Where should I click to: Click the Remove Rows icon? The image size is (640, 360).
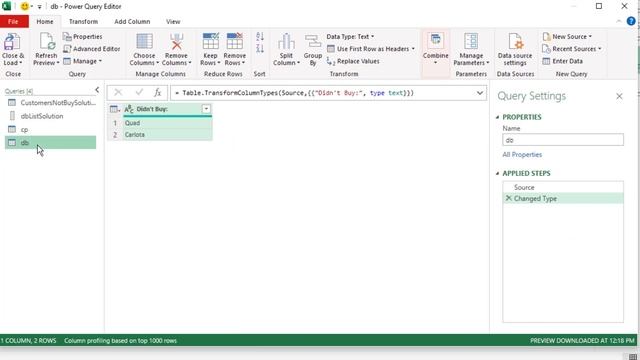(x=235, y=42)
